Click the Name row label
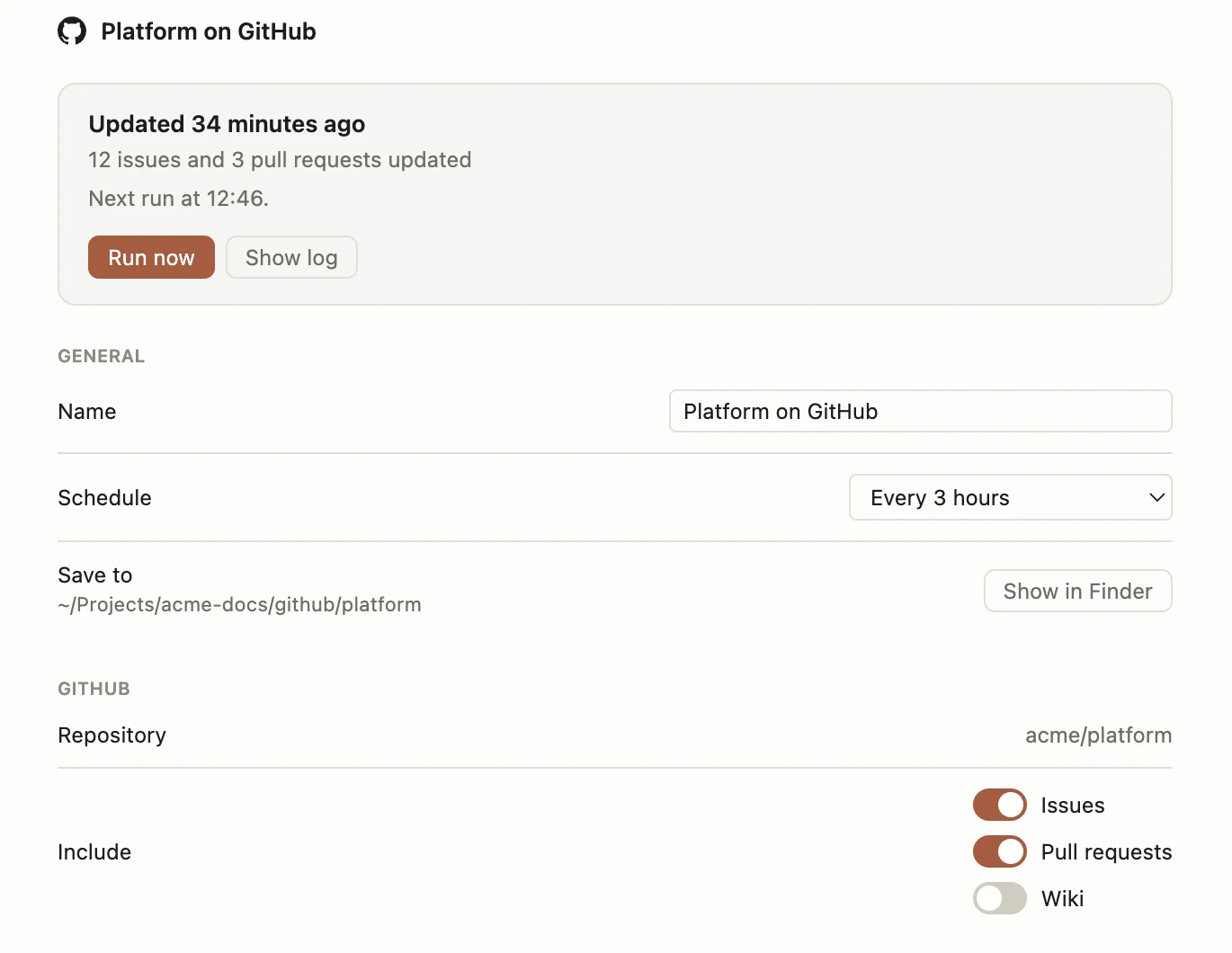Image resolution: width=1232 pixels, height=953 pixels. pos(86,412)
